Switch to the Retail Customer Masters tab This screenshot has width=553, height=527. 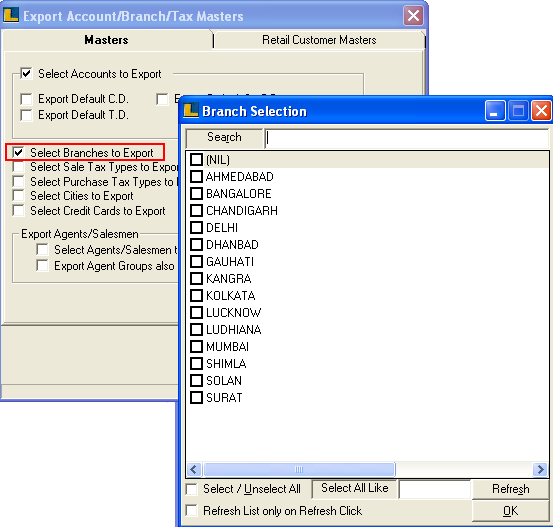click(319, 40)
